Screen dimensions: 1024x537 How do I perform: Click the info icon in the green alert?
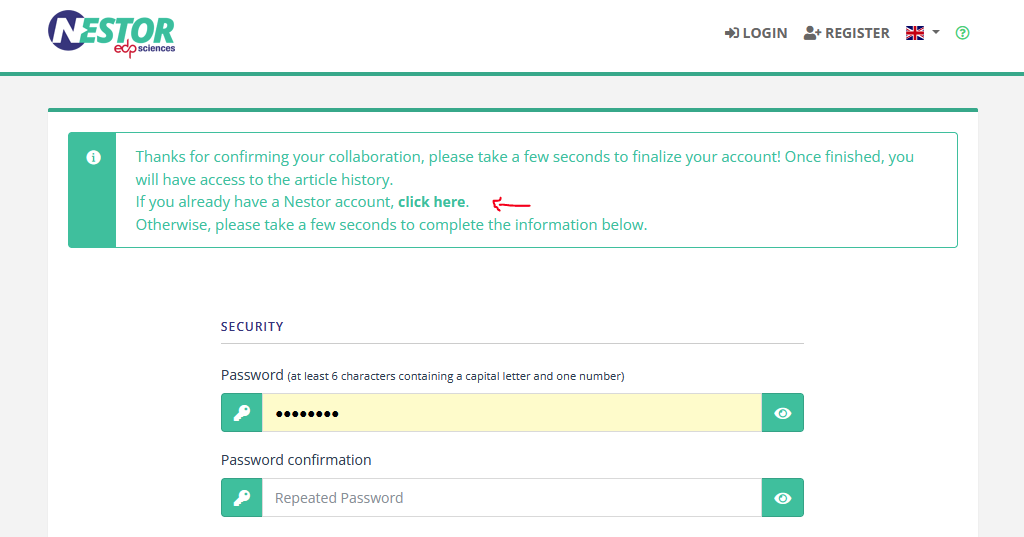[93, 157]
